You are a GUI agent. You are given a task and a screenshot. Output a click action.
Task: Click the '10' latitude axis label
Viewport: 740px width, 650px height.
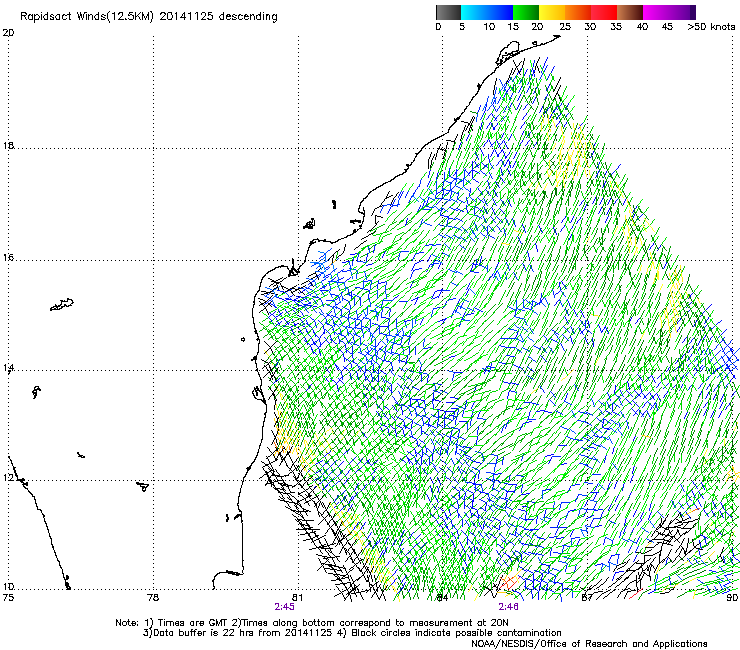8,587
